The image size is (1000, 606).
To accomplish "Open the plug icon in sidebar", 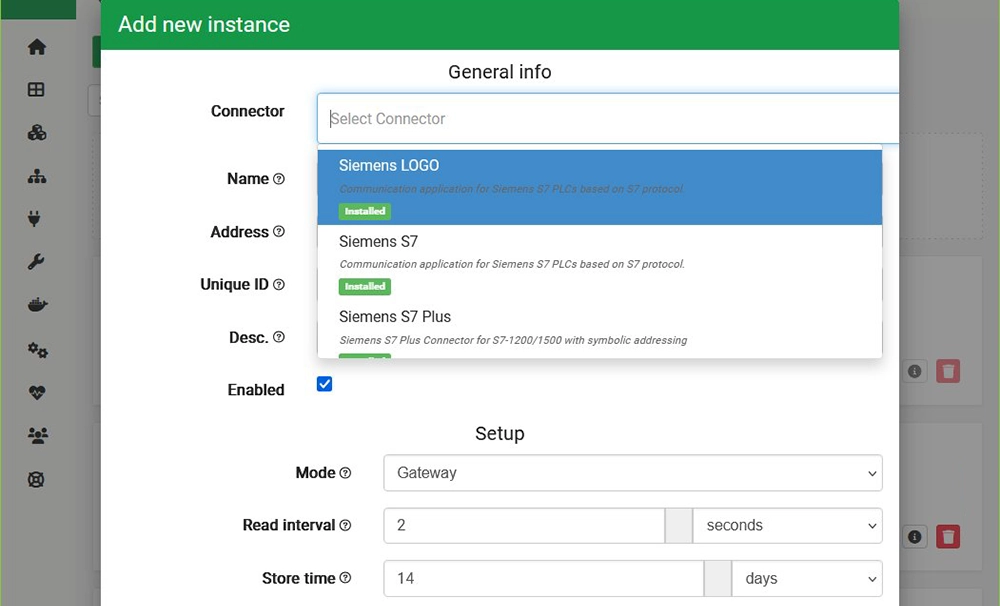I will 34,219.
